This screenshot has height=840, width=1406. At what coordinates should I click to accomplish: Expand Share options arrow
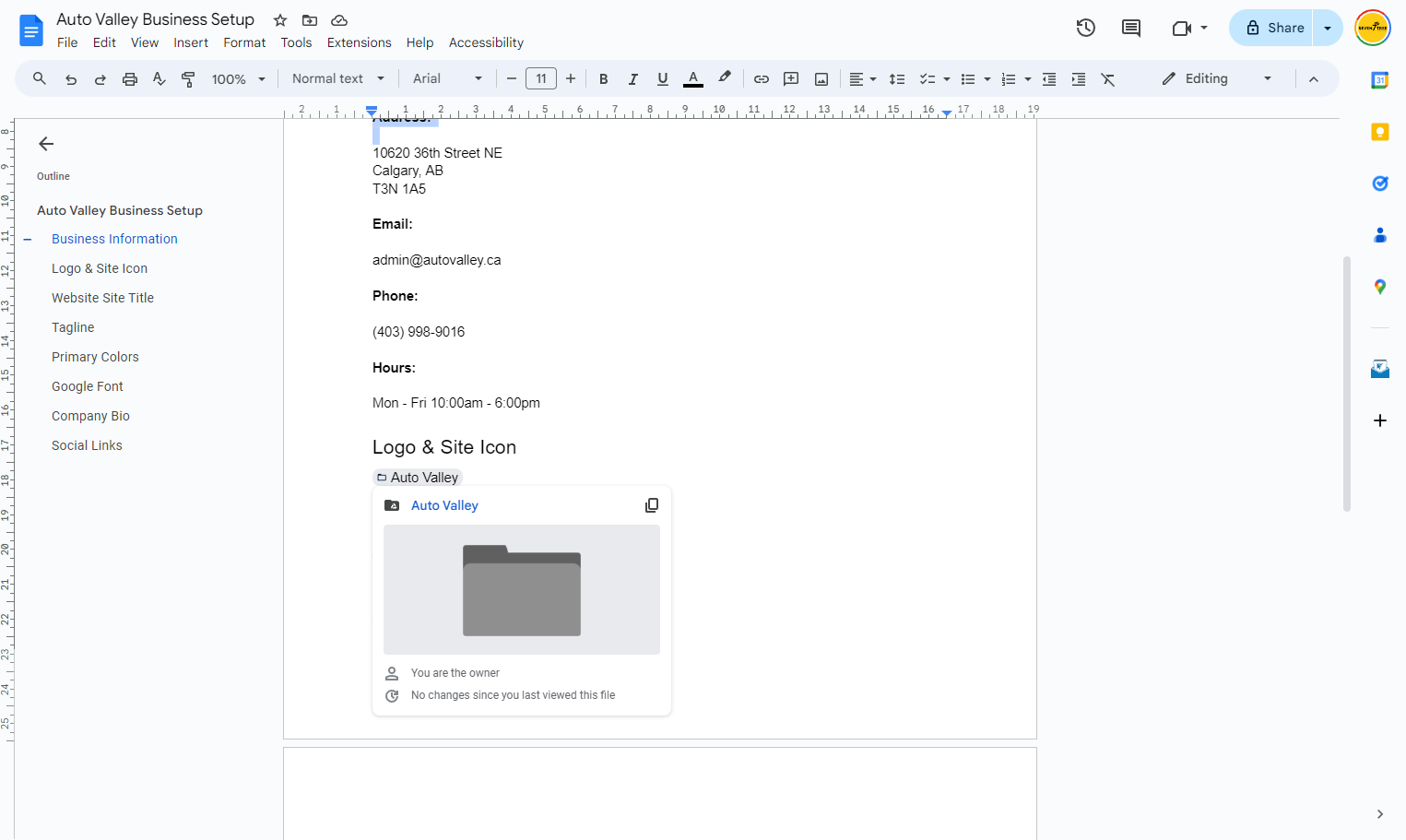tap(1328, 28)
